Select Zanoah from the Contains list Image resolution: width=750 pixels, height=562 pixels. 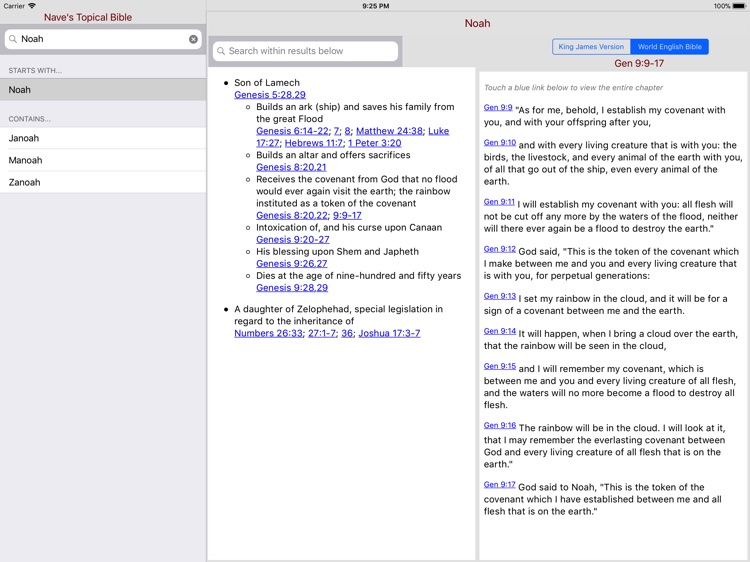[x=103, y=182]
